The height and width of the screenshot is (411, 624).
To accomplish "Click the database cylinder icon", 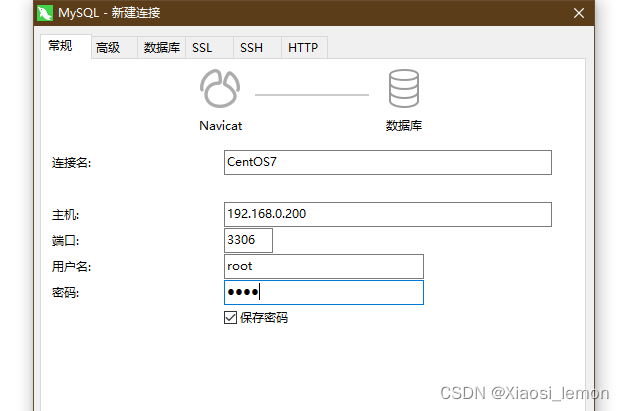I will coord(404,88).
